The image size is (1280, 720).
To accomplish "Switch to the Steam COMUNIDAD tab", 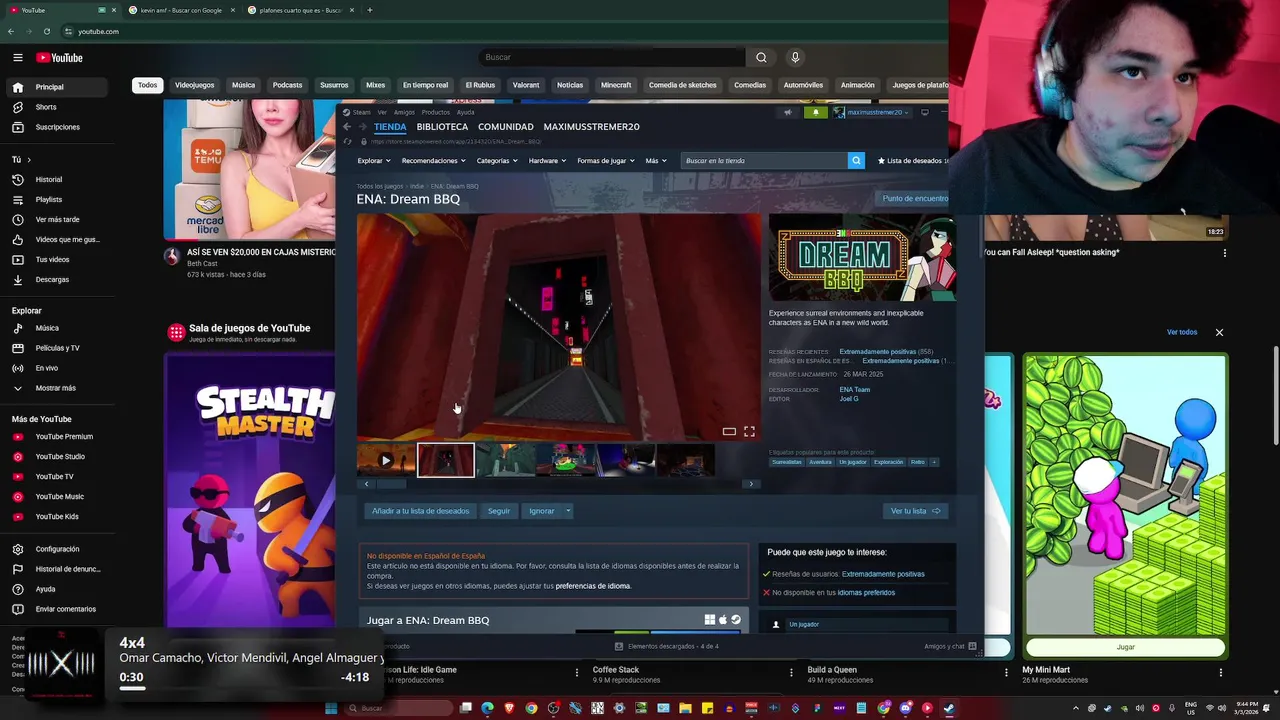I will (x=506, y=127).
